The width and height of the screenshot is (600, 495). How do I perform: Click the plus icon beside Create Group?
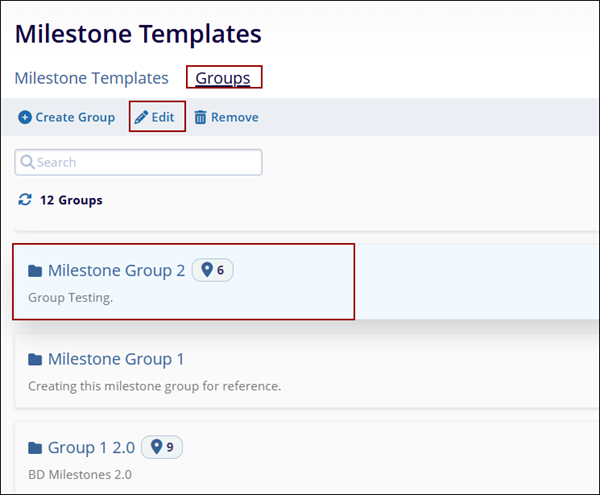click(x=25, y=118)
